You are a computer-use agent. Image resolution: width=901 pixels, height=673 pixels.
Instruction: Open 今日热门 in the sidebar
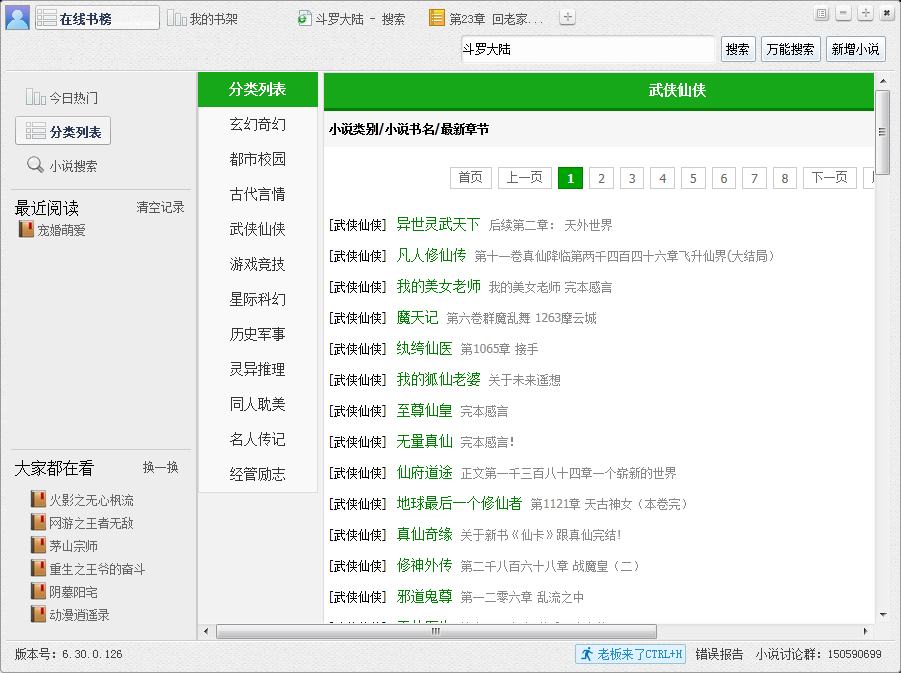coord(62,98)
